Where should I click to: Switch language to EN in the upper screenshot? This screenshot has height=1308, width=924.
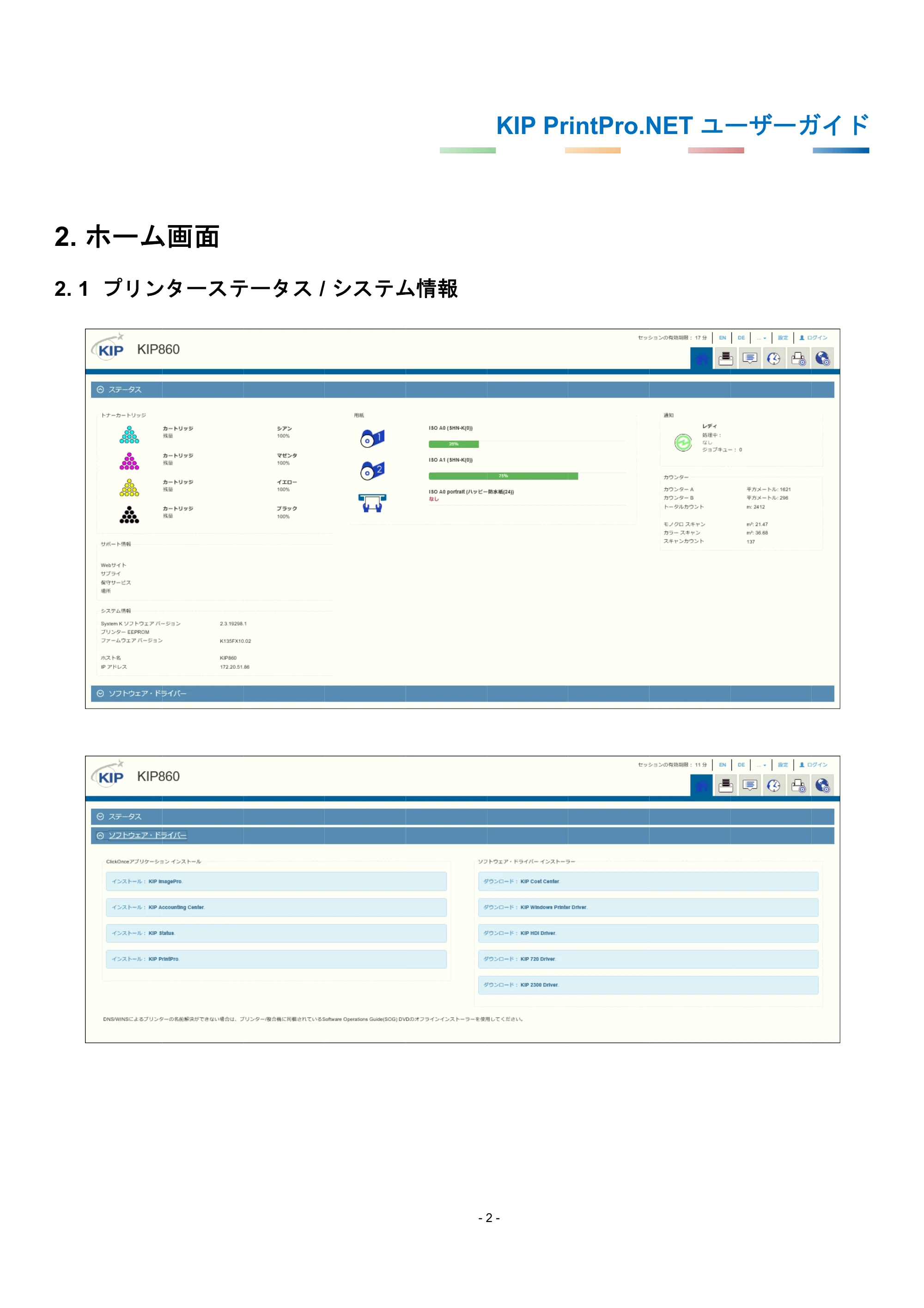[723, 338]
